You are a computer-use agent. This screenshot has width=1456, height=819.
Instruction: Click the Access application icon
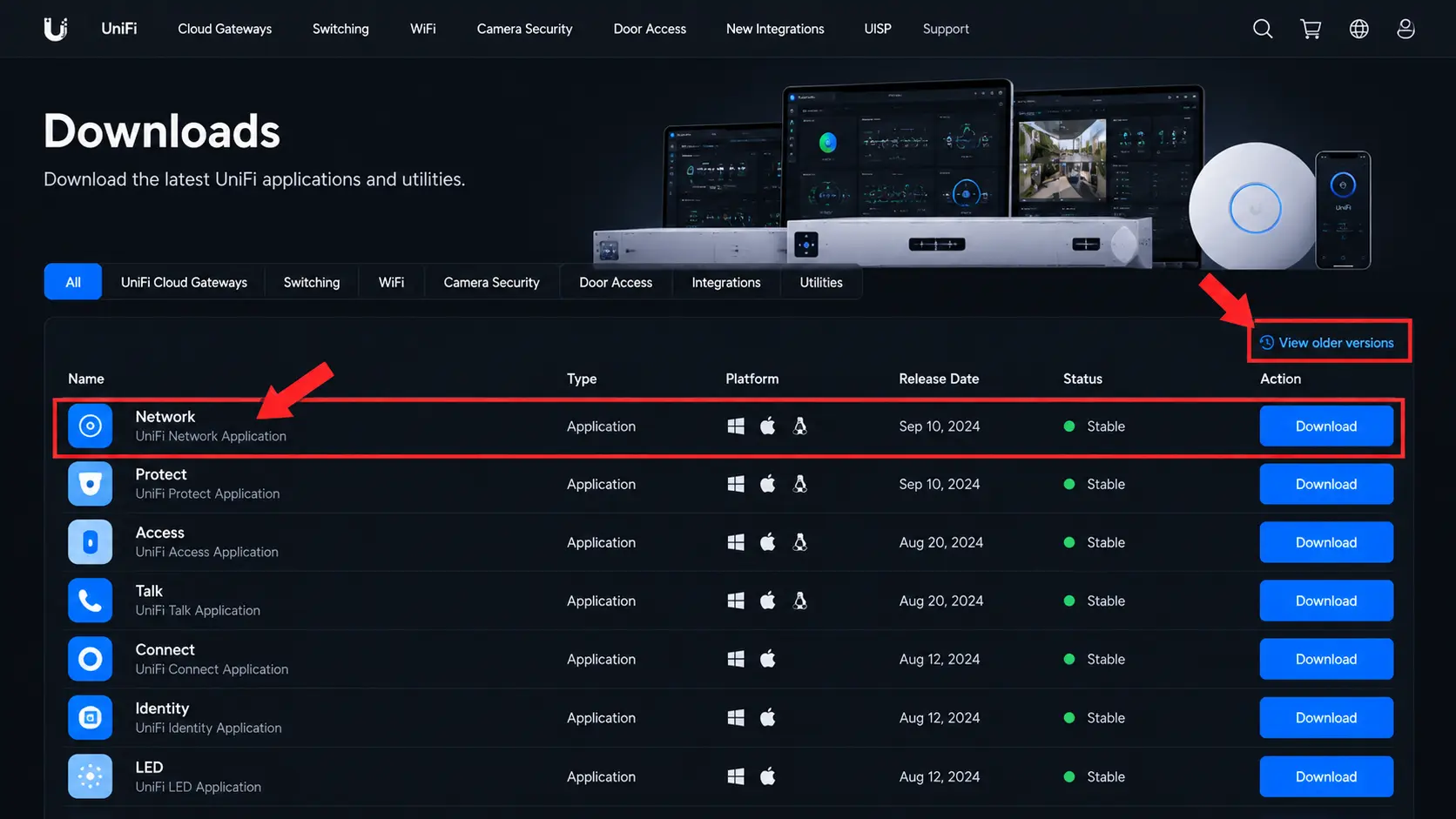tap(91, 542)
